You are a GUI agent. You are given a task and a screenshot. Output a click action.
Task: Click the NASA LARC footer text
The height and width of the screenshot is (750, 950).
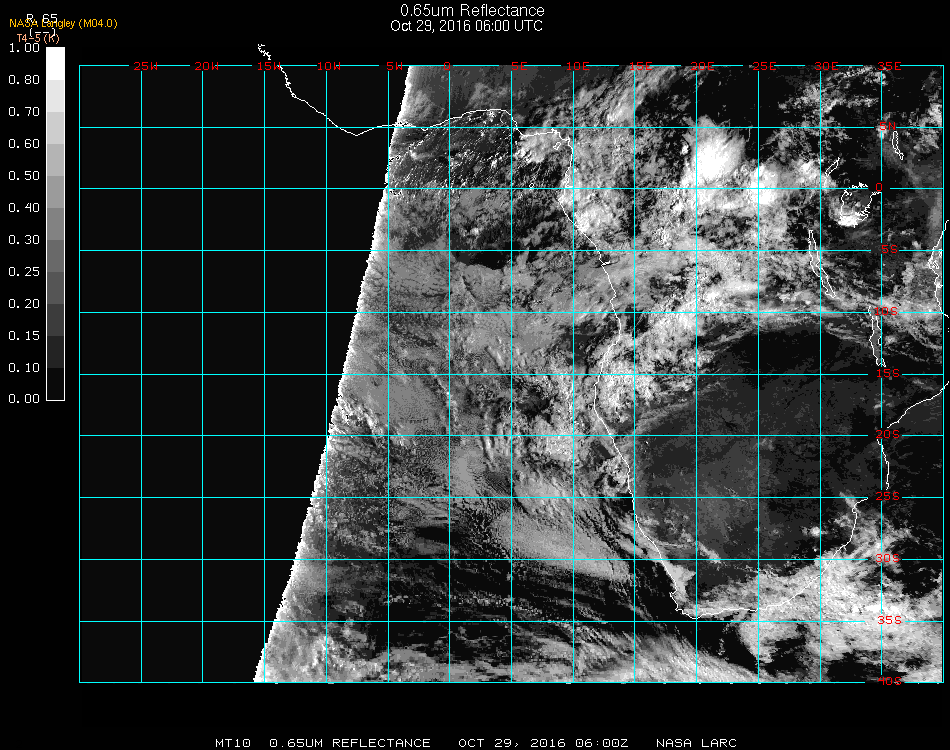(696, 743)
